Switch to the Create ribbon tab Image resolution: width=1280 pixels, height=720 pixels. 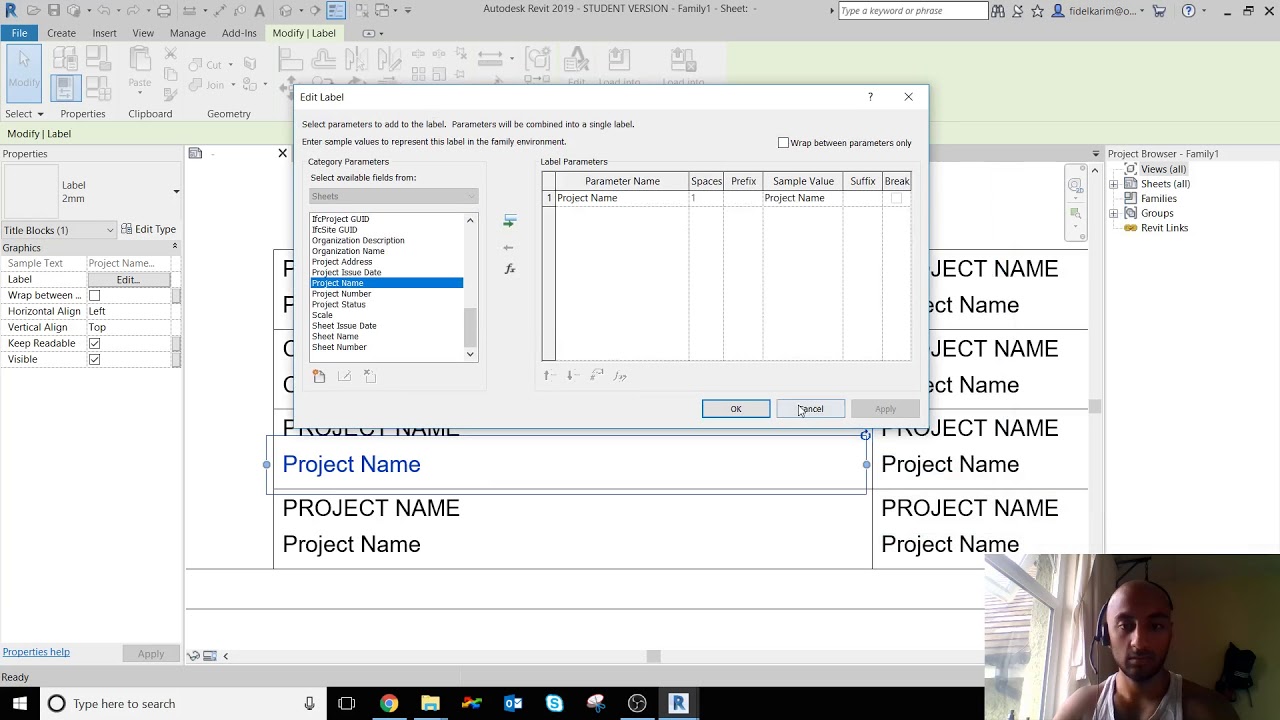click(61, 33)
